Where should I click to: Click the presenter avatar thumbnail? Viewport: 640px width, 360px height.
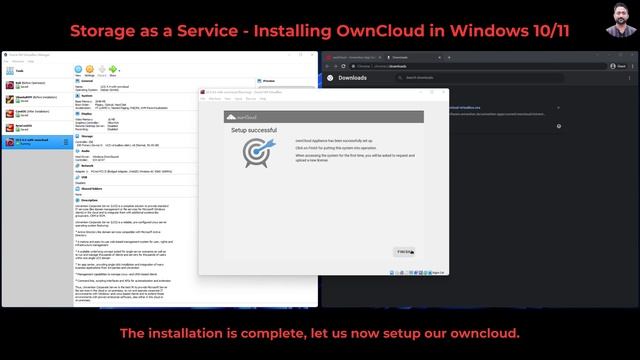click(620, 20)
